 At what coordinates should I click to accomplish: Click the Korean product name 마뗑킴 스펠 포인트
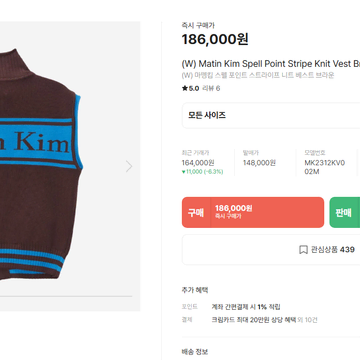tap(258, 75)
